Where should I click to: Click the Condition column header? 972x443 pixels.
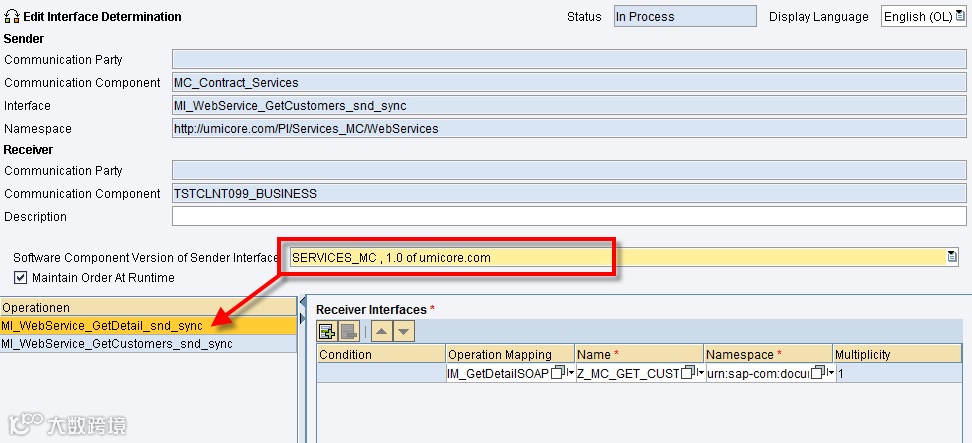point(381,354)
